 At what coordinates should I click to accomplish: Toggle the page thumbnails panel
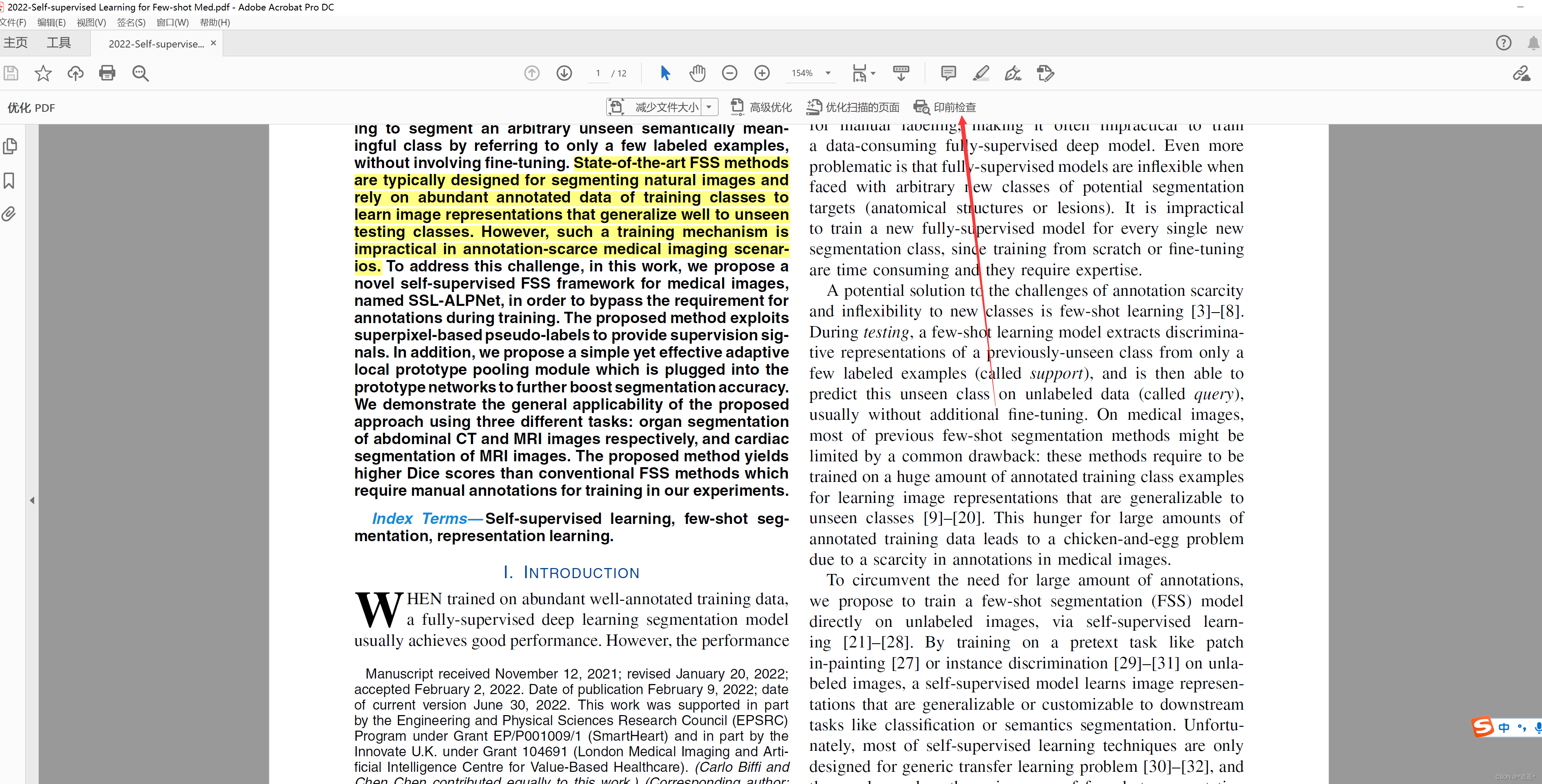(10, 146)
